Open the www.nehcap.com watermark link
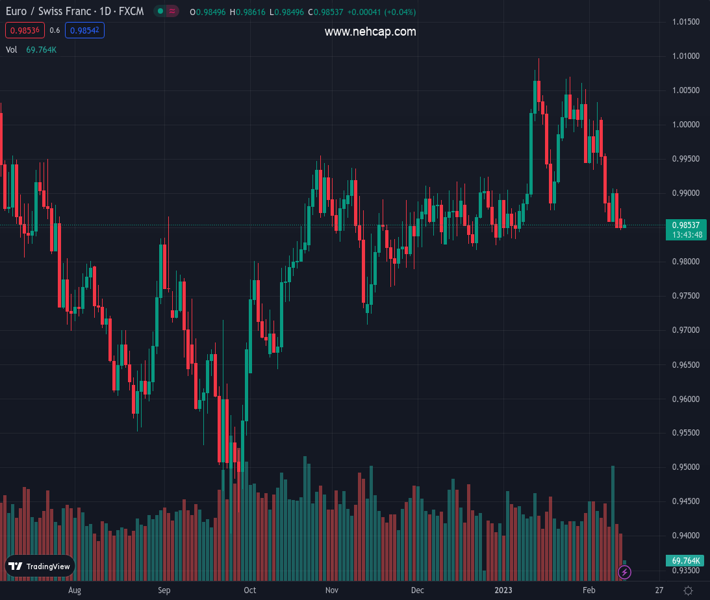Screen dimensions: 710x600 pos(370,32)
